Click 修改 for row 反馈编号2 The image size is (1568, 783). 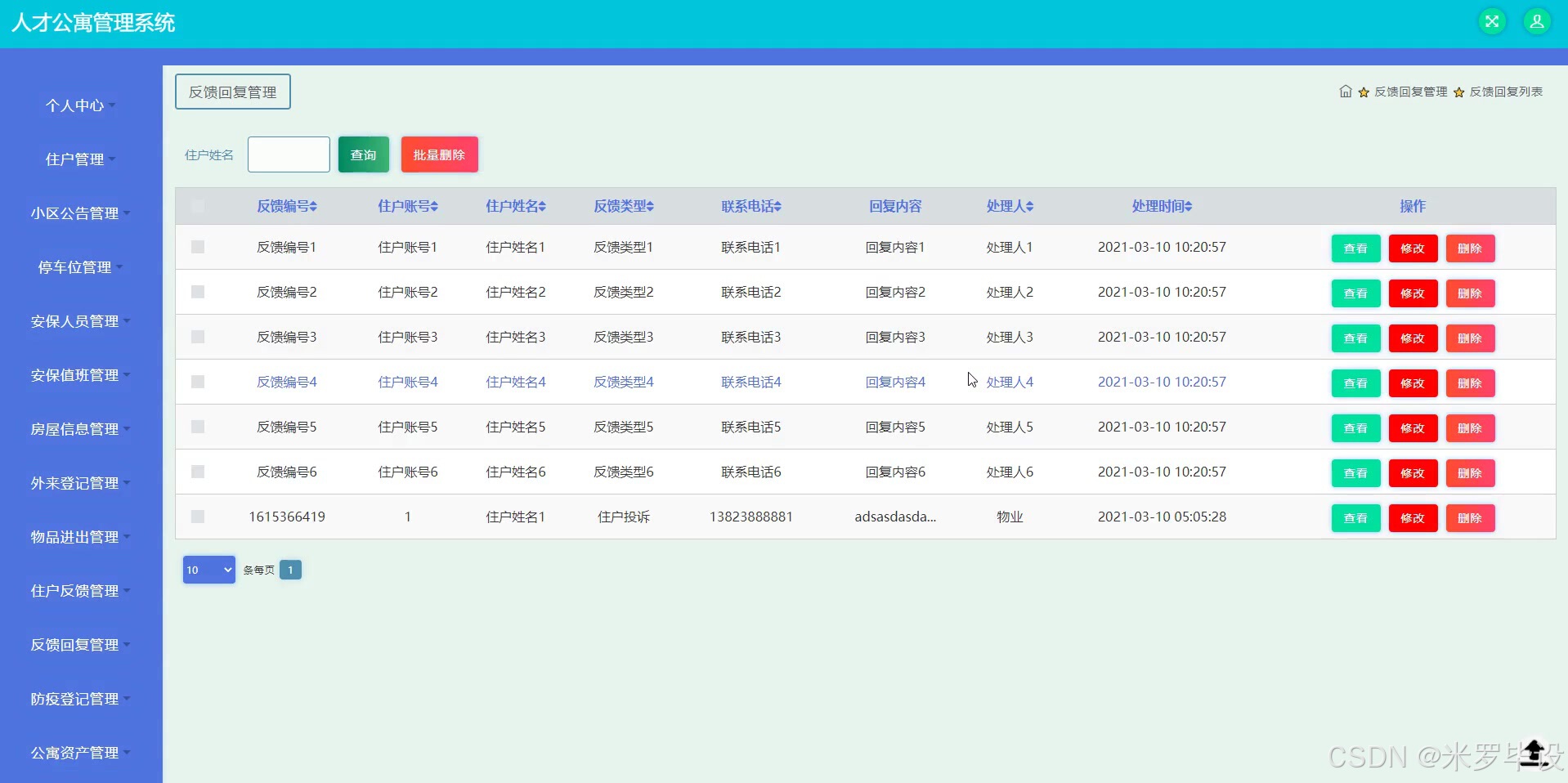(1413, 293)
